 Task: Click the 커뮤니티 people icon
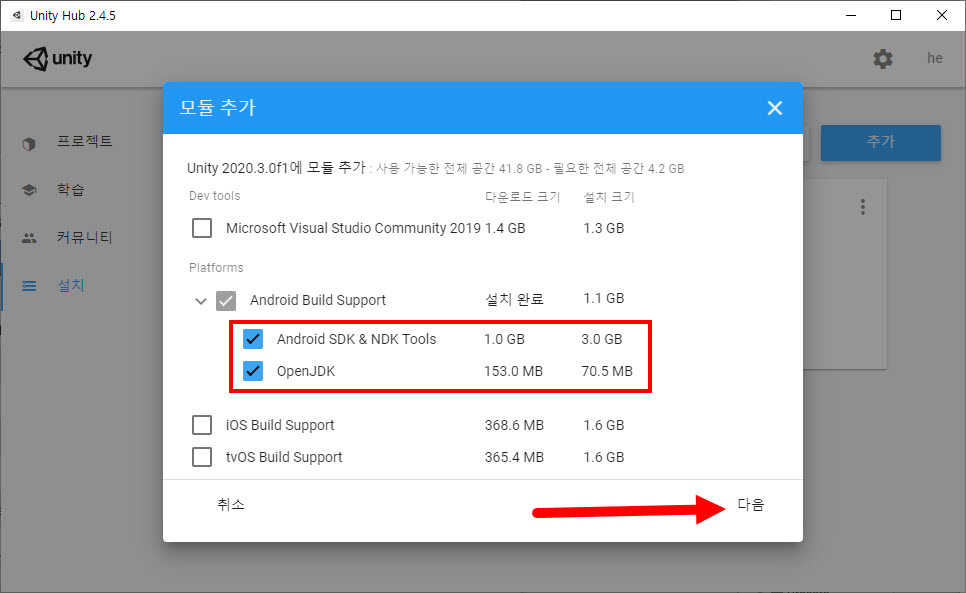29,238
